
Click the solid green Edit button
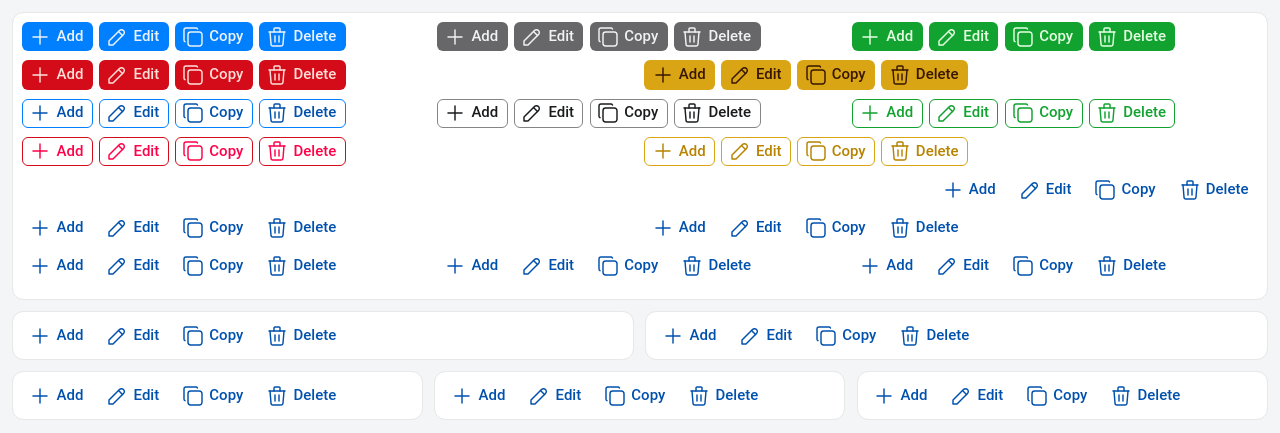963,37
